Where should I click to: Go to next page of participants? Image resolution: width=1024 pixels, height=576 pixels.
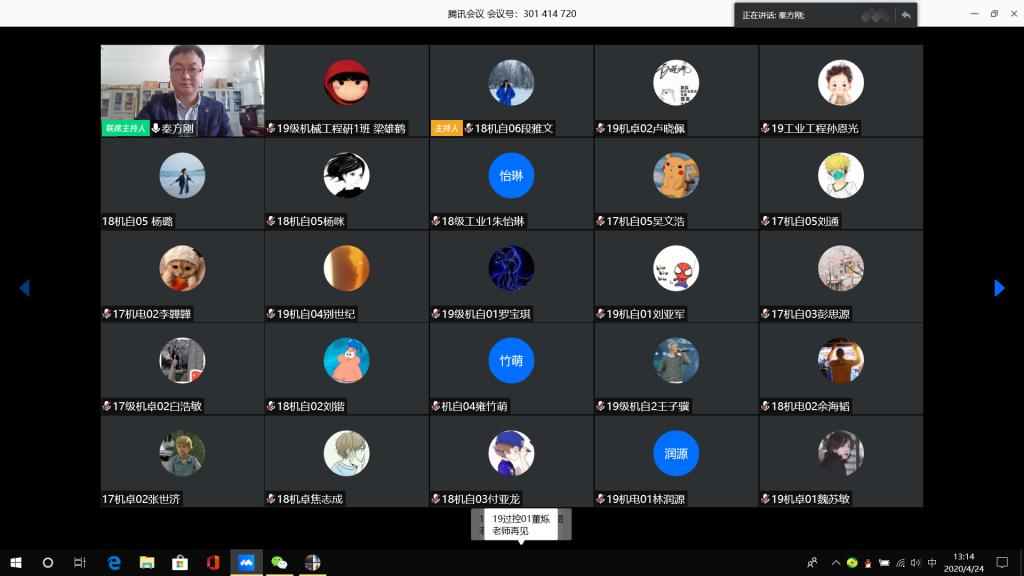[x=998, y=288]
